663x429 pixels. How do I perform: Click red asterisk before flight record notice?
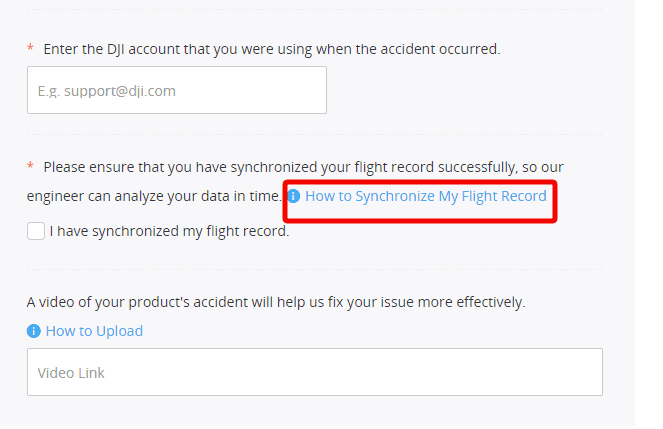[x=31, y=167]
